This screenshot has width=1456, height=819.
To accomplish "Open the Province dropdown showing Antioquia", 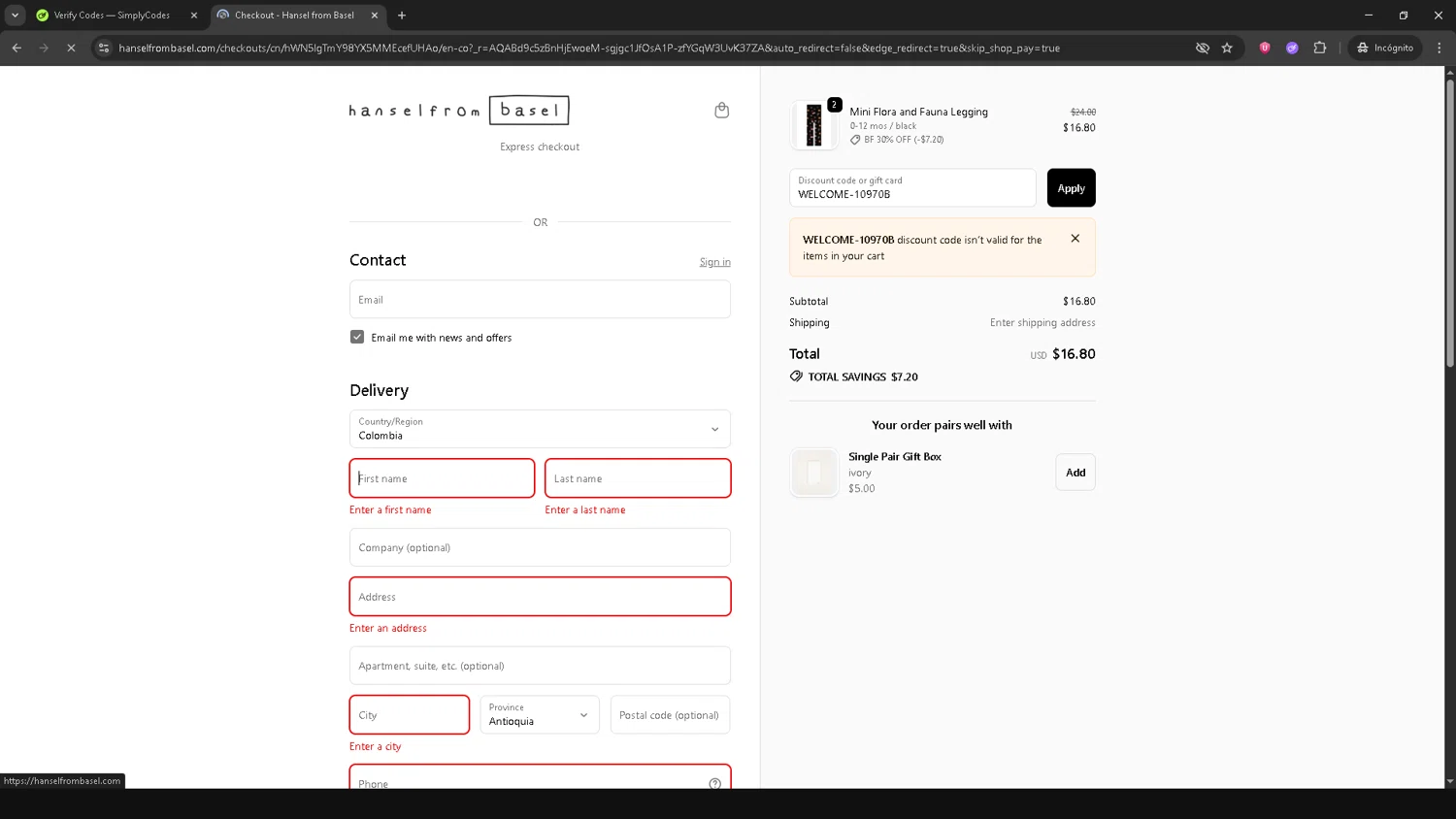I will 540,715.
